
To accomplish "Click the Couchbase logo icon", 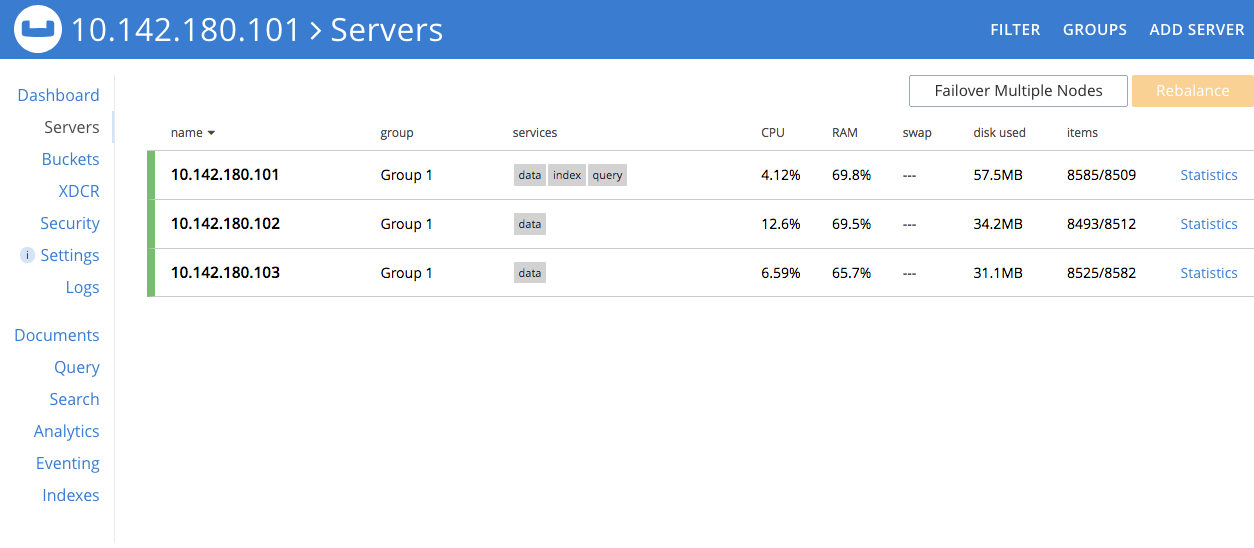I will pyautogui.click(x=37, y=30).
